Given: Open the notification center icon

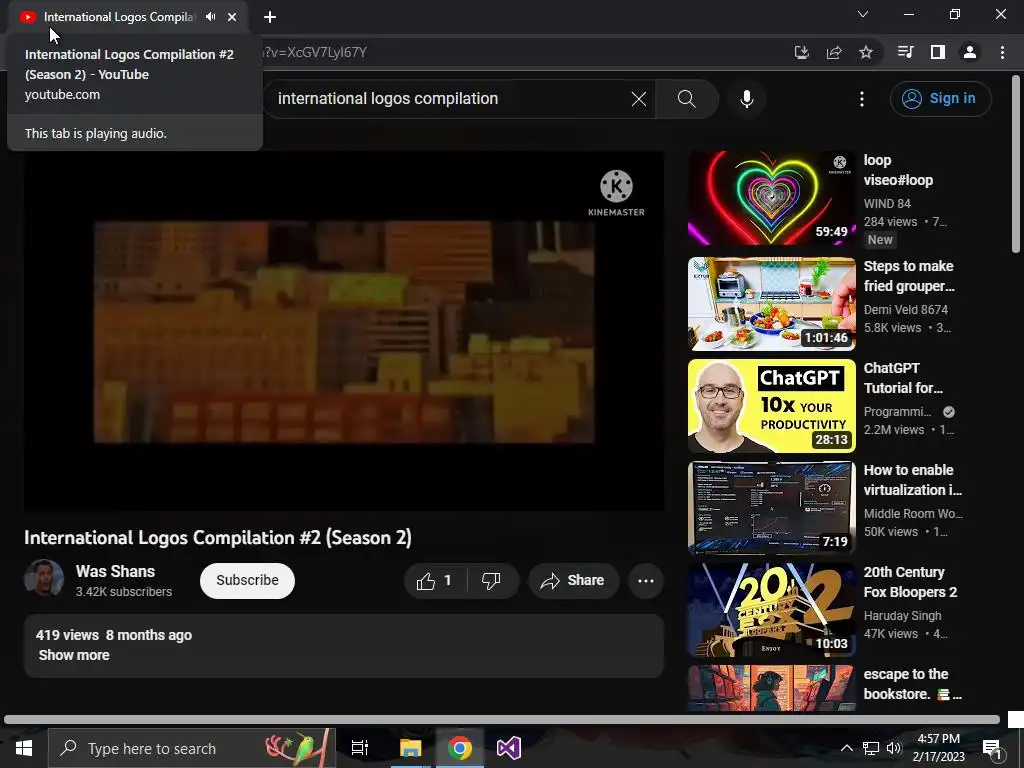Looking at the screenshot, I should [992, 748].
